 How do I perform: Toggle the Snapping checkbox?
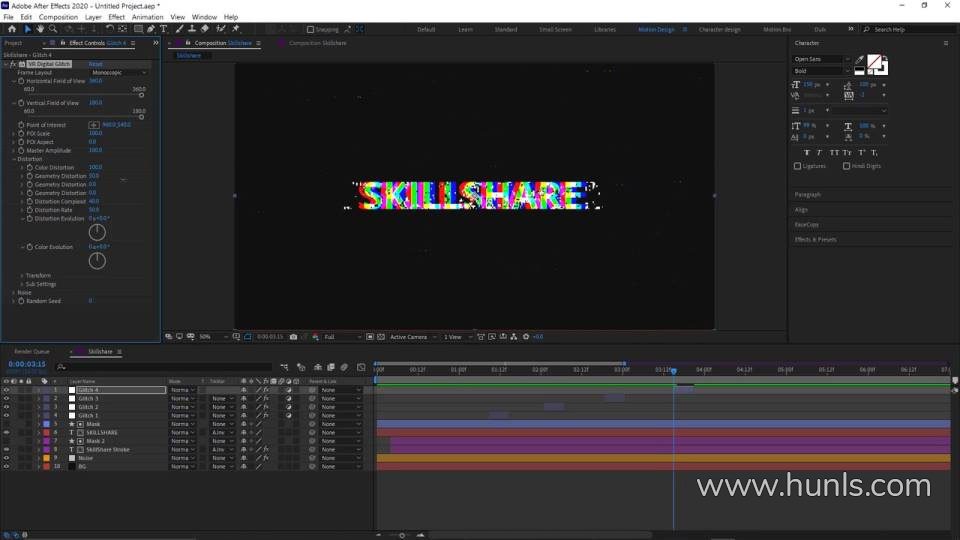[310, 29]
